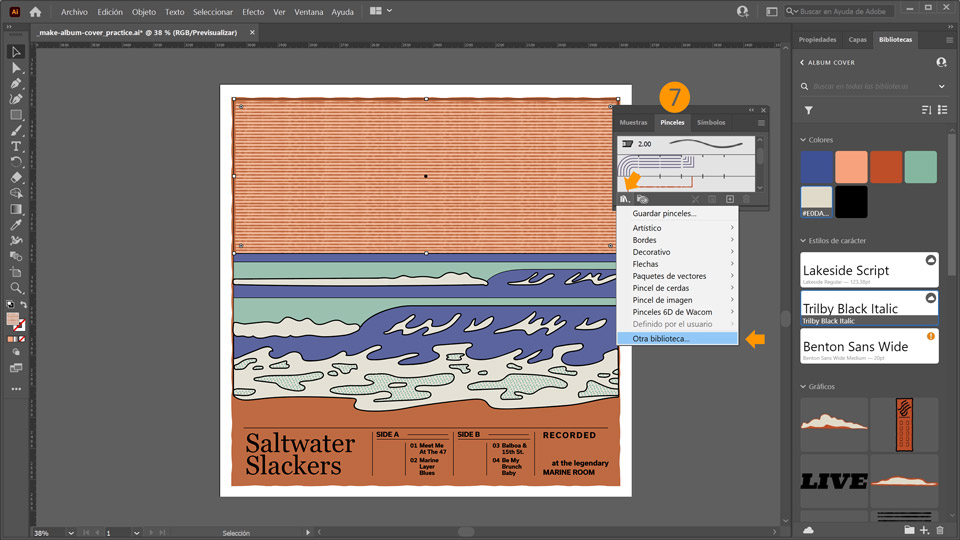The height and width of the screenshot is (540, 960).
Task: Select the Type tool
Action: pos(16,146)
